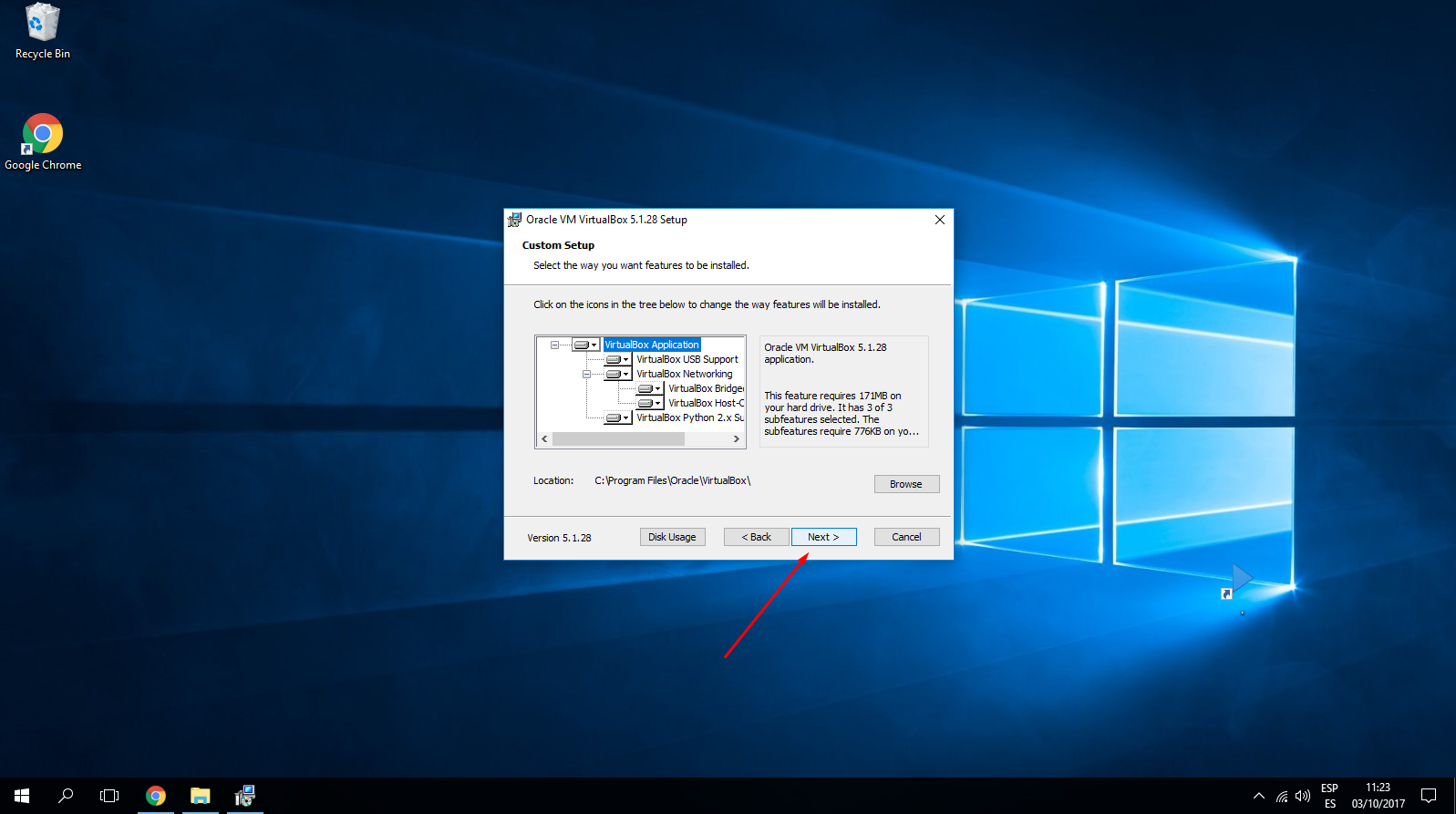Select the VirtualBox USB Support item
This screenshot has height=814, width=1456.
687,359
